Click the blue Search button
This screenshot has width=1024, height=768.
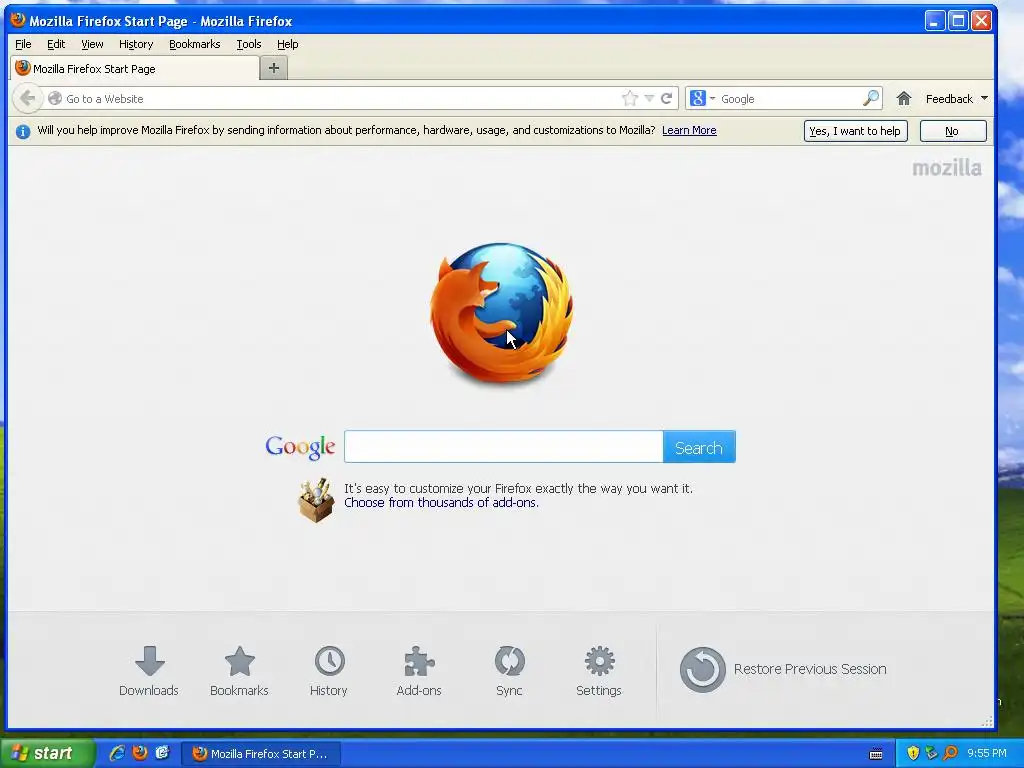(x=699, y=447)
